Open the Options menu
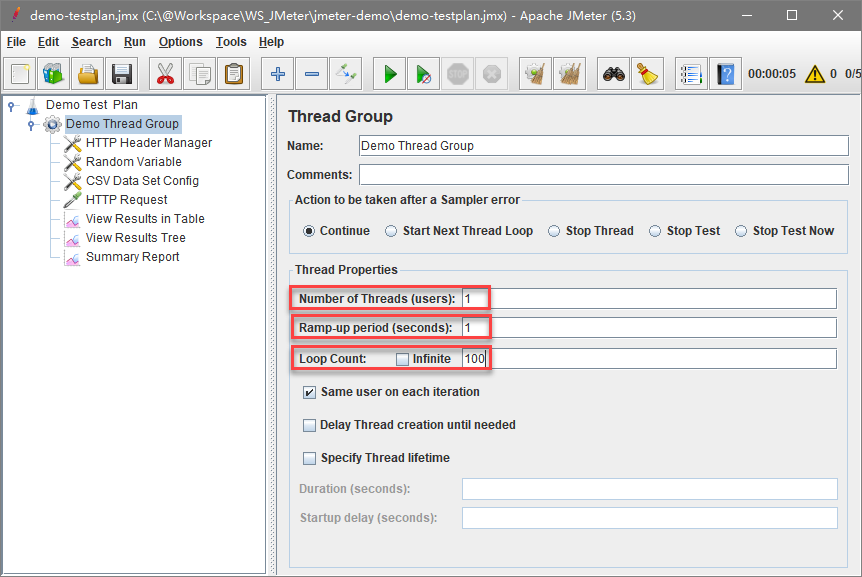The width and height of the screenshot is (862, 577). pyautogui.click(x=180, y=42)
